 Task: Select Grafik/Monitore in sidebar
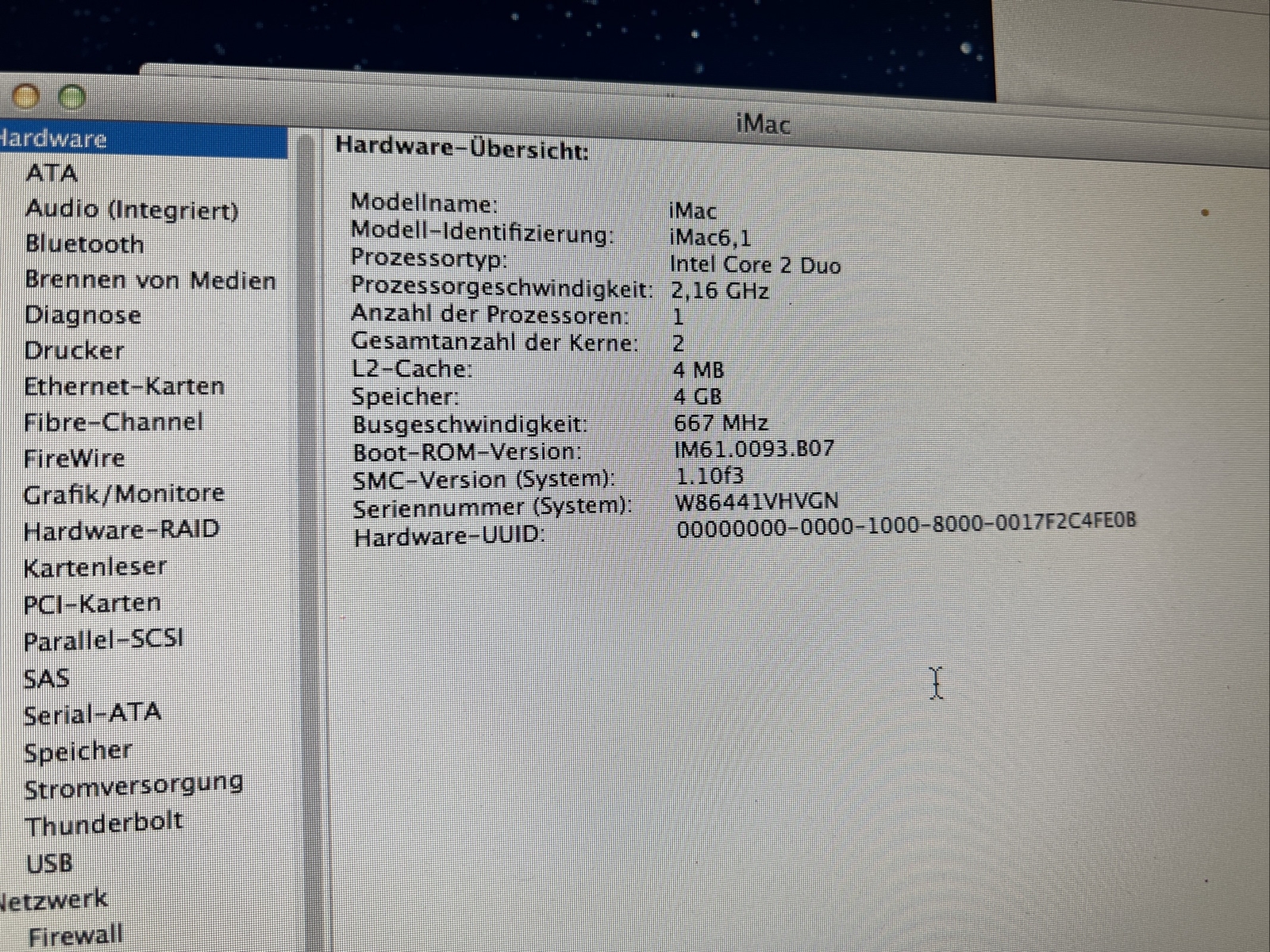coord(124,494)
